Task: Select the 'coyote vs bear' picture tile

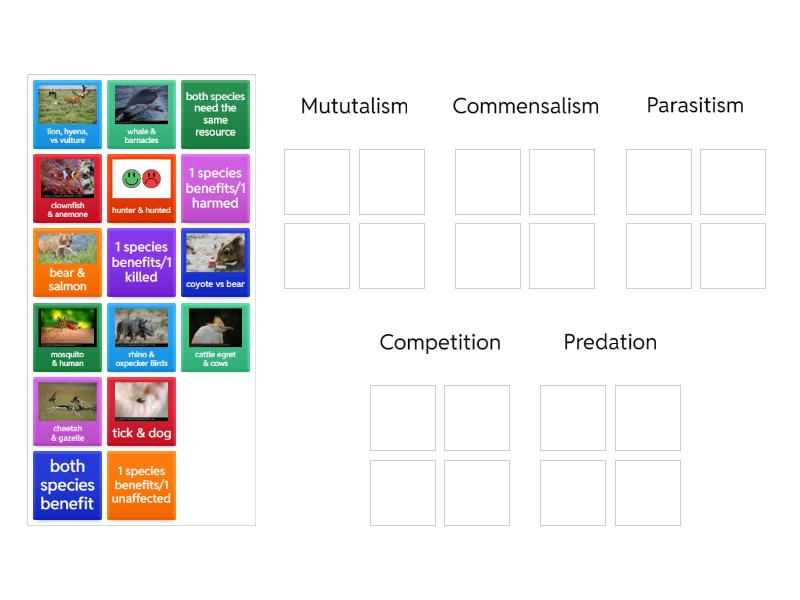Action: tap(216, 262)
